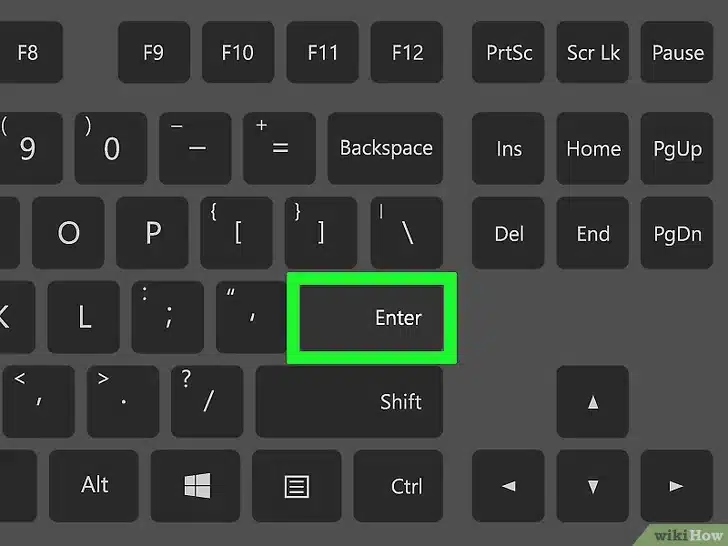The width and height of the screenshot is (728, 546).
Task: Click the PrtSc key
Action: click(x=508, y=52)
